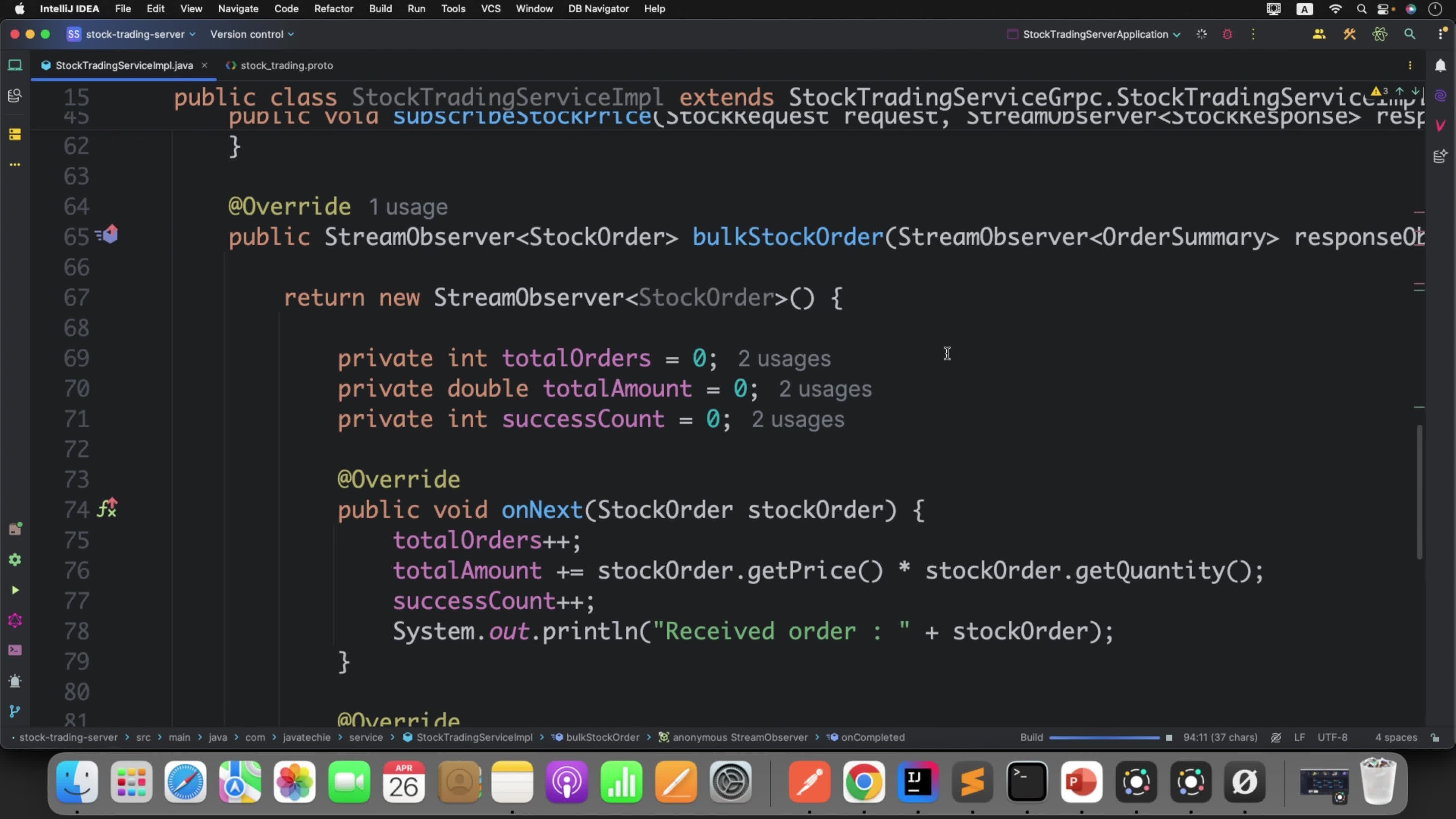1456x819 pixels.
Task: Open the 4 spaces indent selector
Action: tap(1396, 737)
